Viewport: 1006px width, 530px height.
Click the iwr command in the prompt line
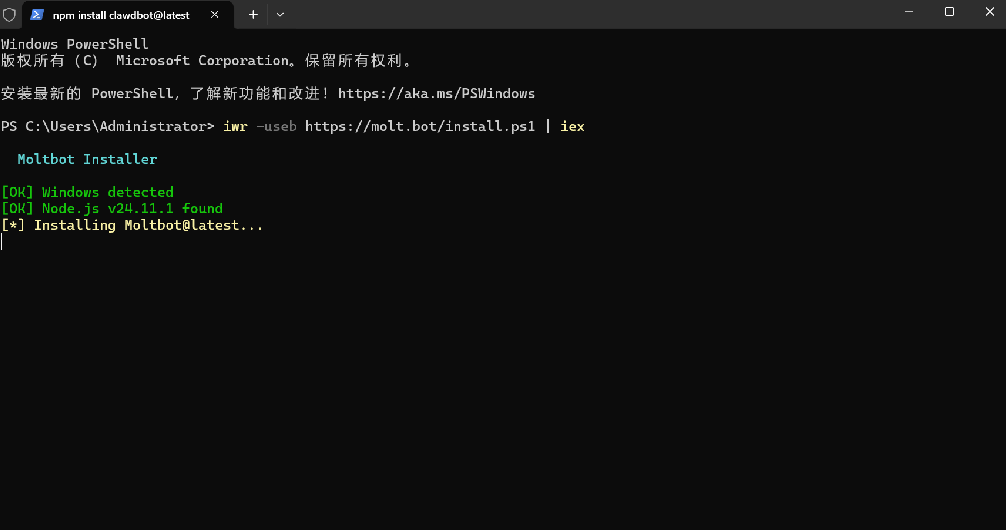coord(235,127)
